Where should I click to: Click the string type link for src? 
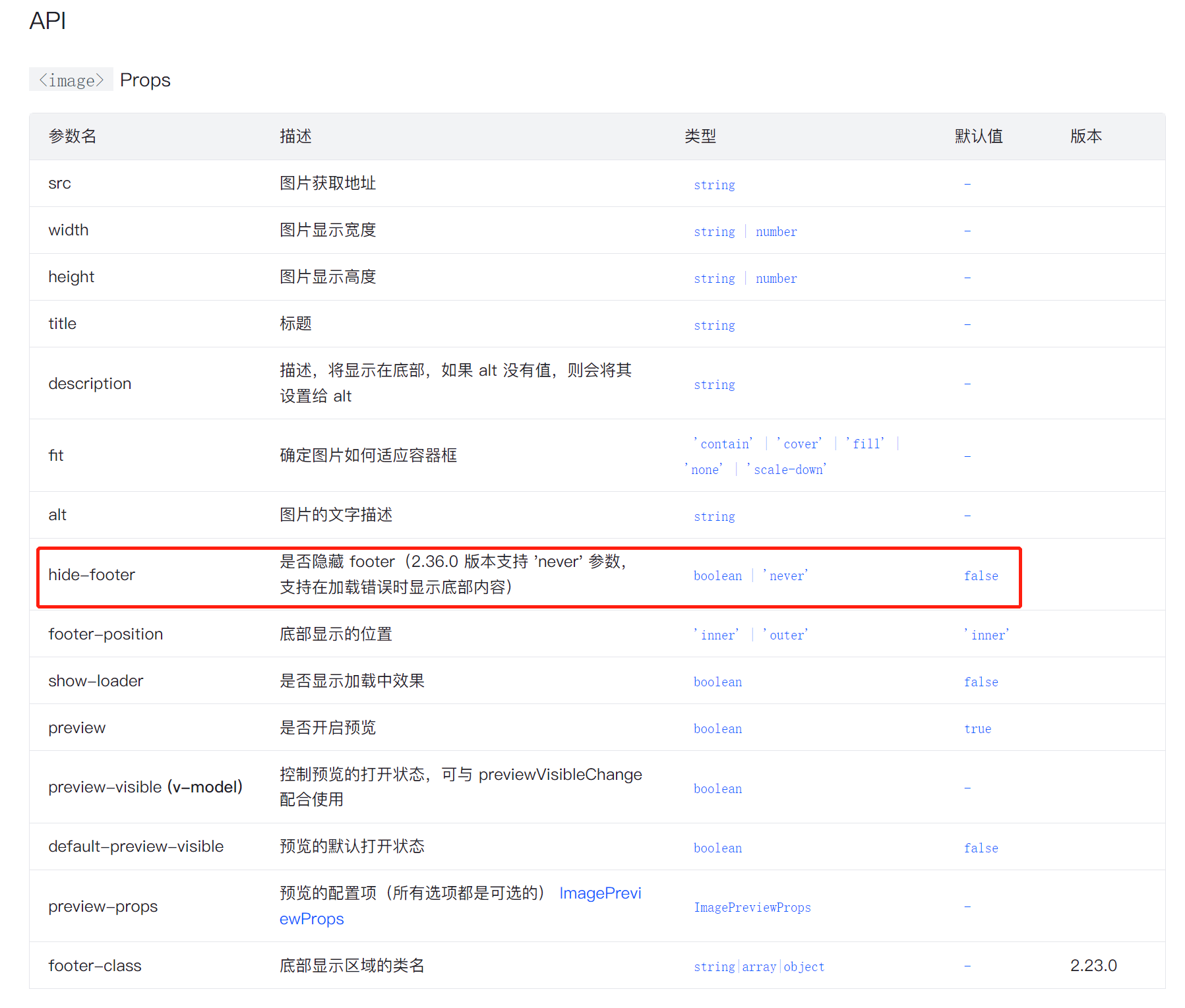coord(714,185)
